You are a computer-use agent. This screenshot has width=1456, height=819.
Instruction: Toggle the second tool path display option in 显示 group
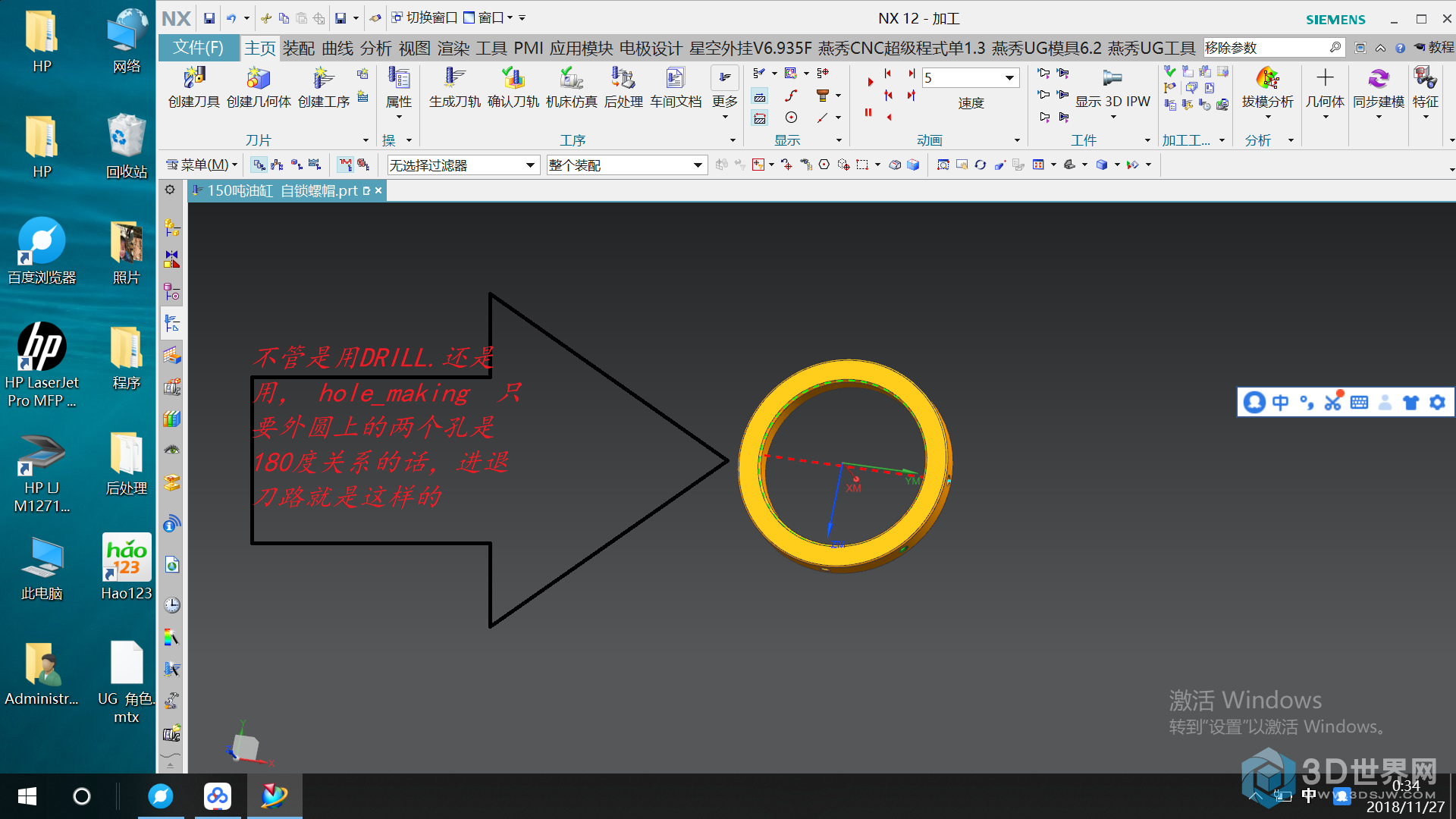pos(760,118)
